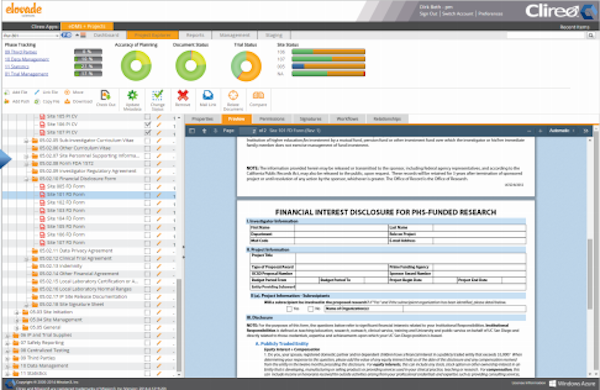Switch to the Permissions tab
The image size is (600, 390).
[x=272, y=119]
